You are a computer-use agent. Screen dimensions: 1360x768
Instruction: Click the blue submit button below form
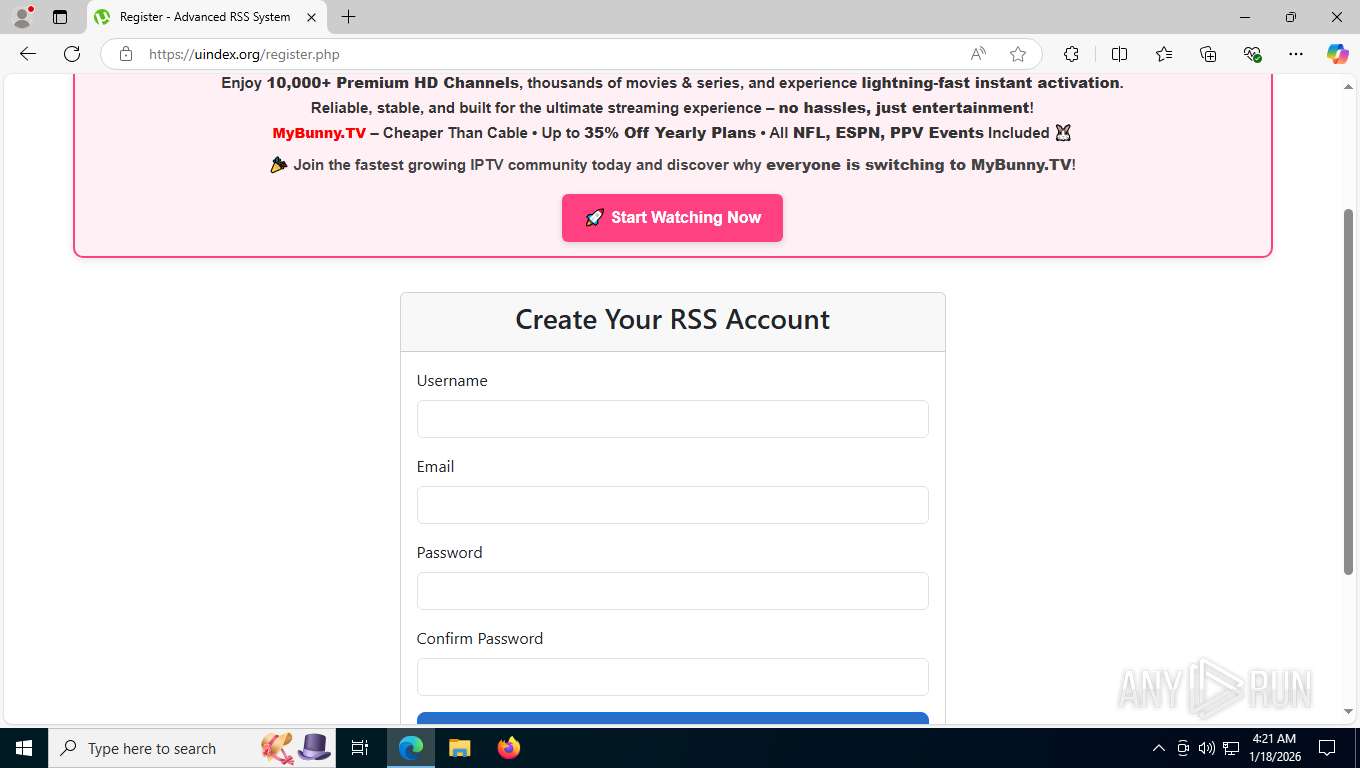[672, 718]
